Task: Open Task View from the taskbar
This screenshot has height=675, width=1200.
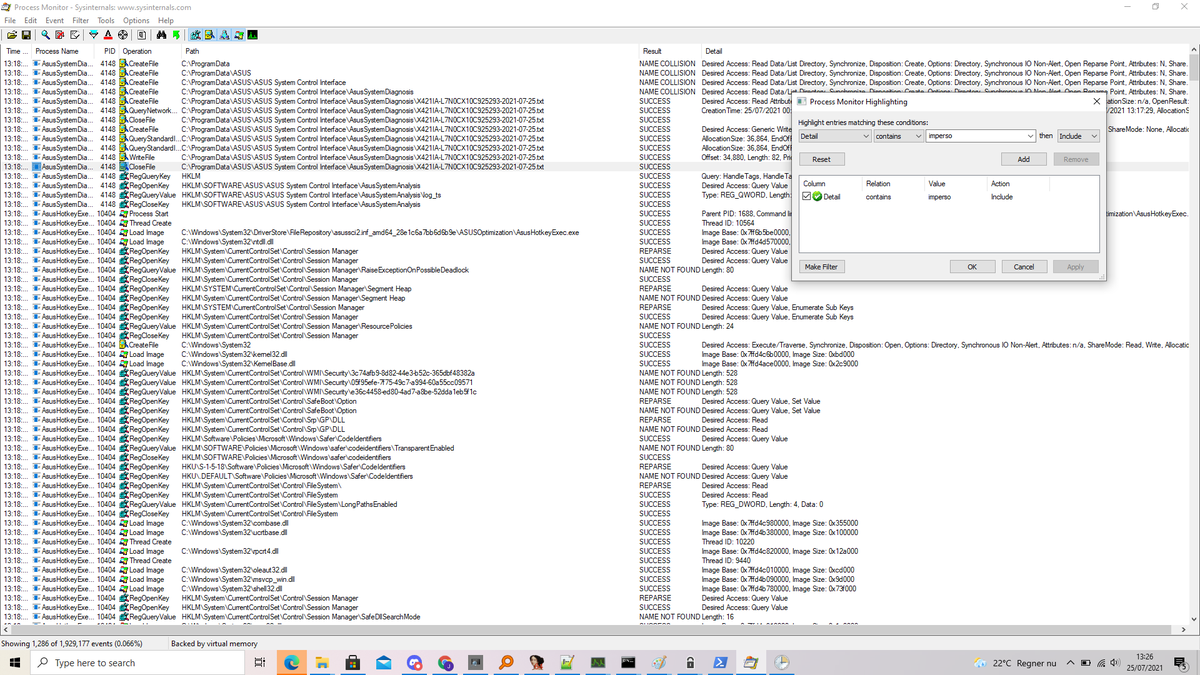Action: [x=259, y=662]
